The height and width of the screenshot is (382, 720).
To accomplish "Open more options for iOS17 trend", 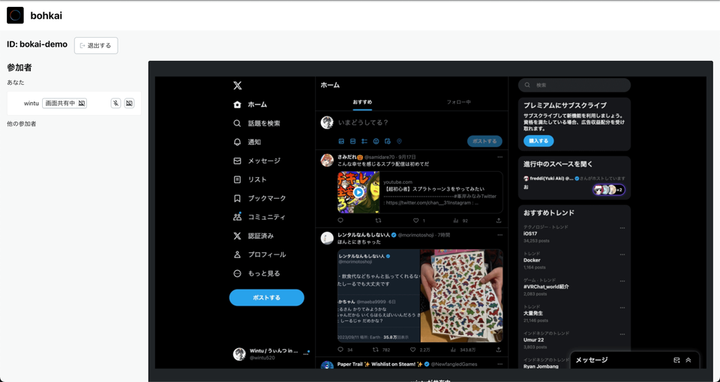I will coord(623,228).
